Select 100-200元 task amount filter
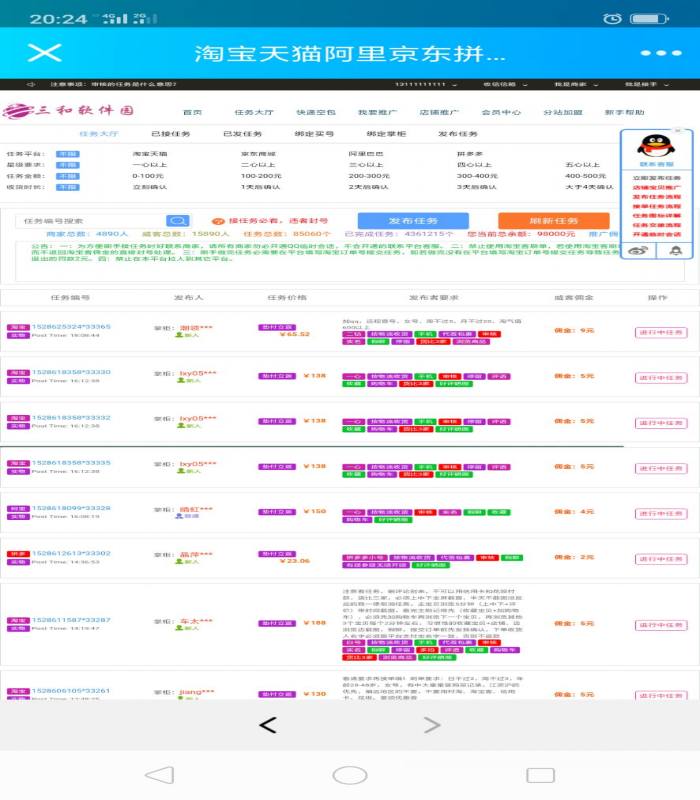The height and width of the screenshot is (800, 700). (260, 176)
